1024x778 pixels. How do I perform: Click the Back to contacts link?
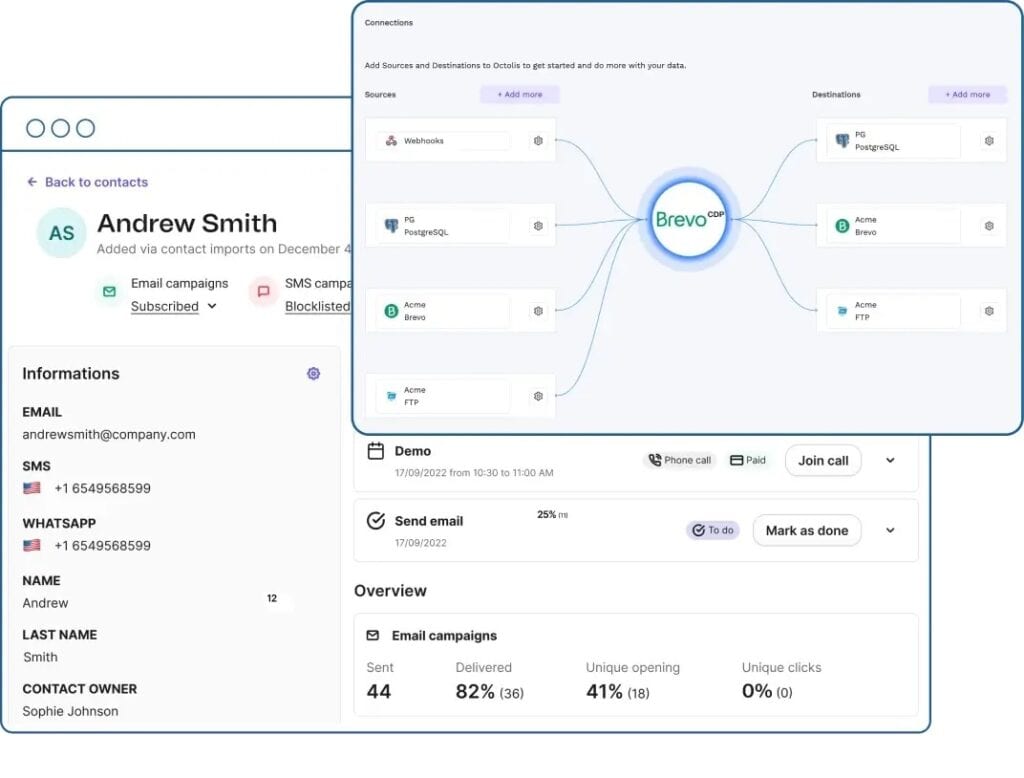(x=88, y=182)
